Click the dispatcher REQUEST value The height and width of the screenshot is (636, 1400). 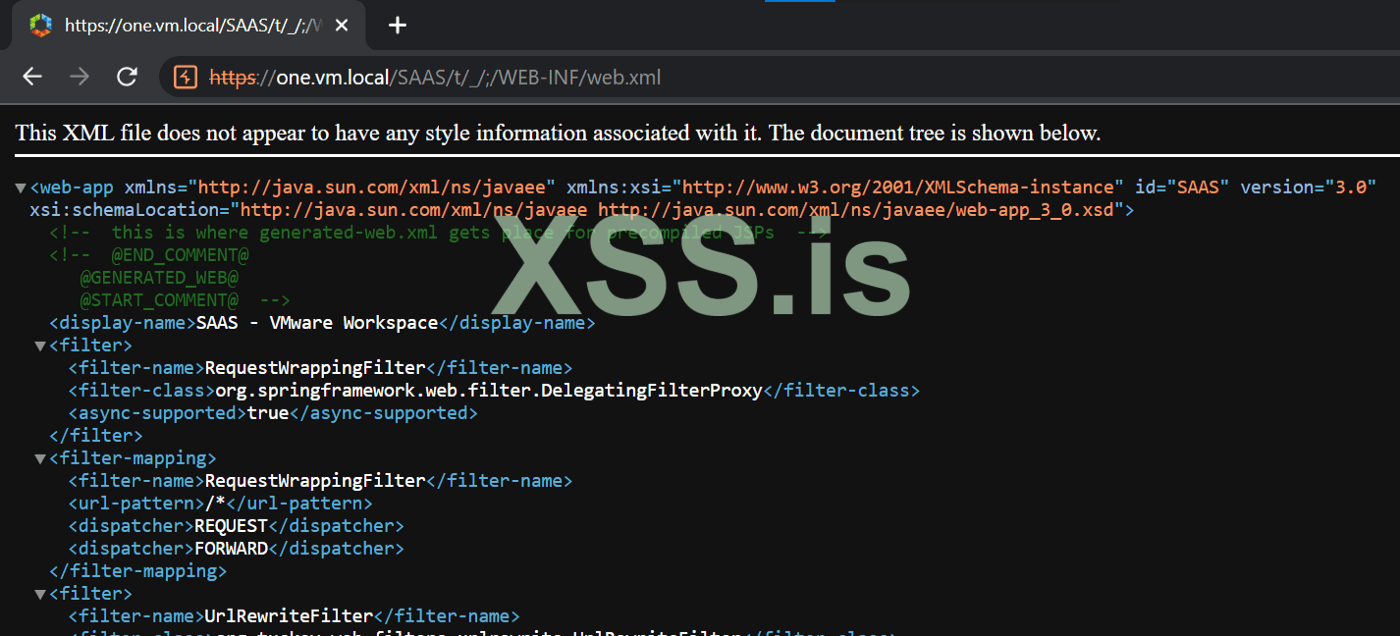[x=231, y=526]
